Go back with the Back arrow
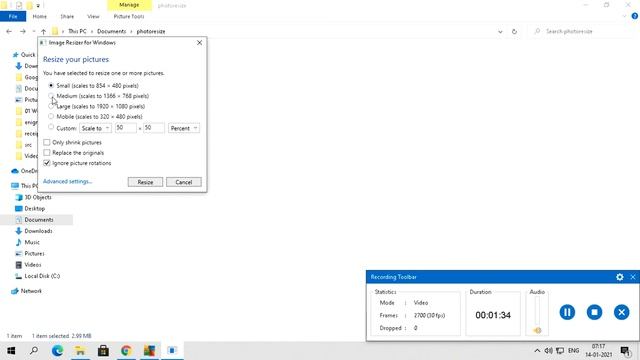Image resolution: width=640 pixels, height=360 pixels. point(9,31)
